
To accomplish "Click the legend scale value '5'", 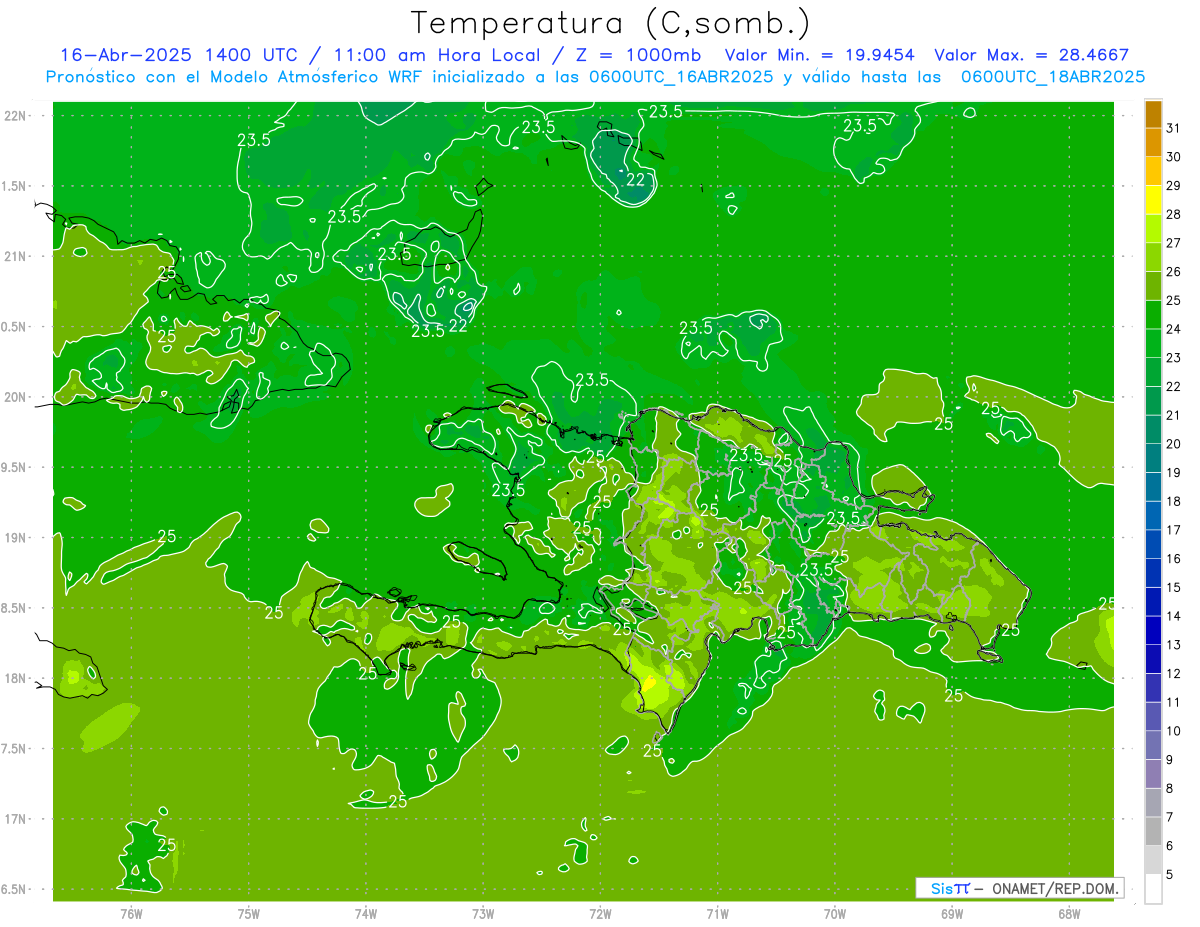I will coord(1170,874).
